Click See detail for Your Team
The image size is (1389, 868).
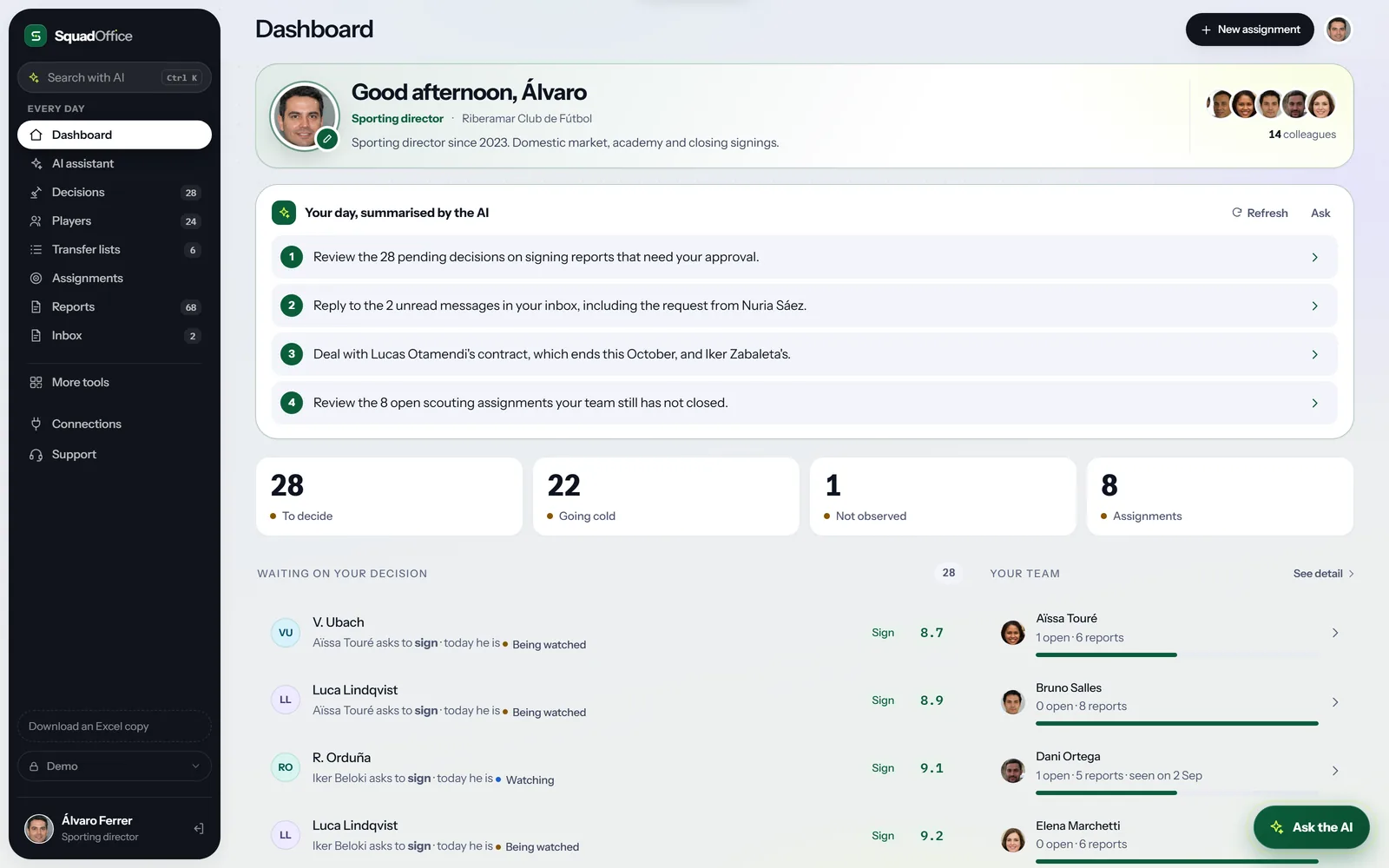[x=1323, y=574]
